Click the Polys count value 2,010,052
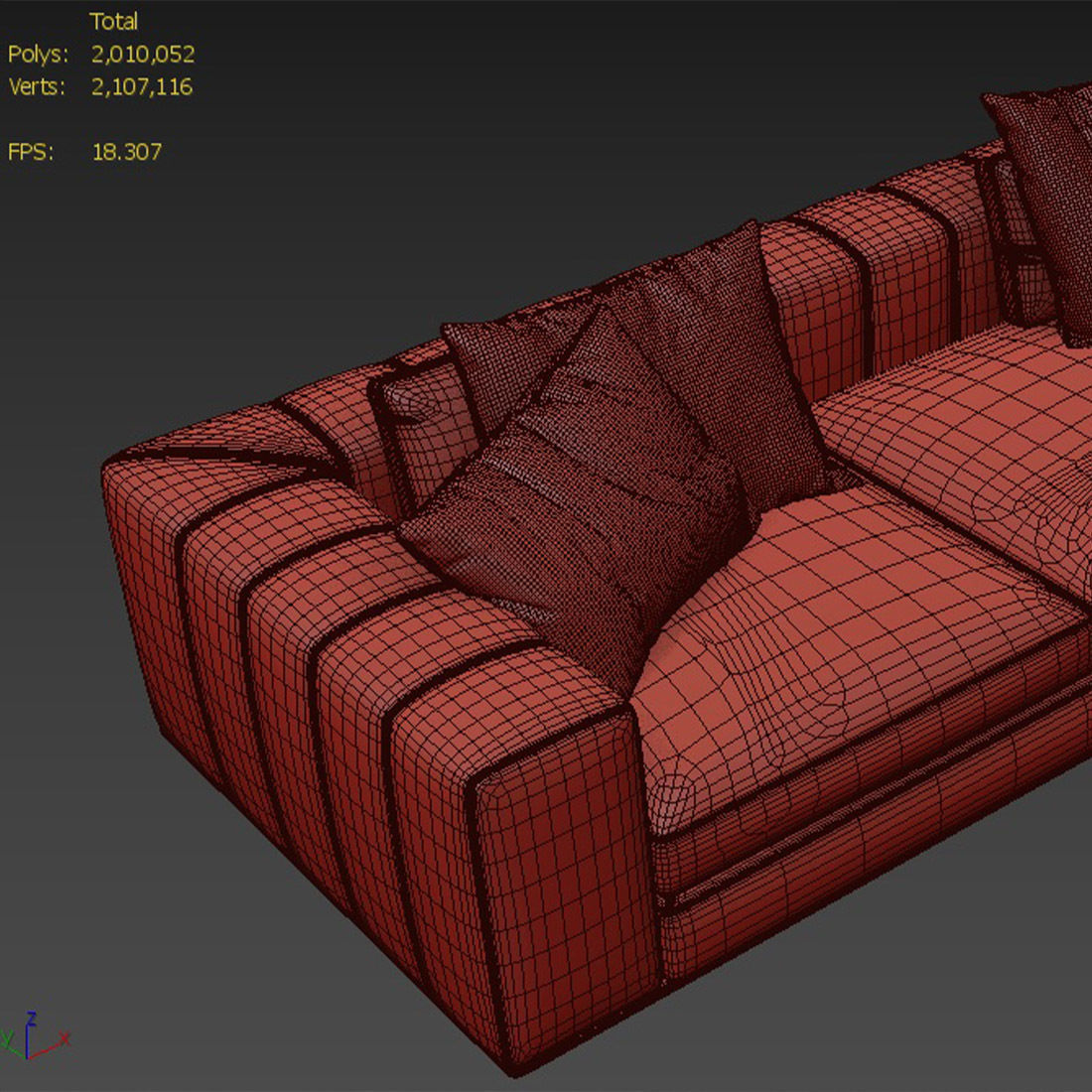This screenshot has height=1092, width=1092. (x=143, y=55)
